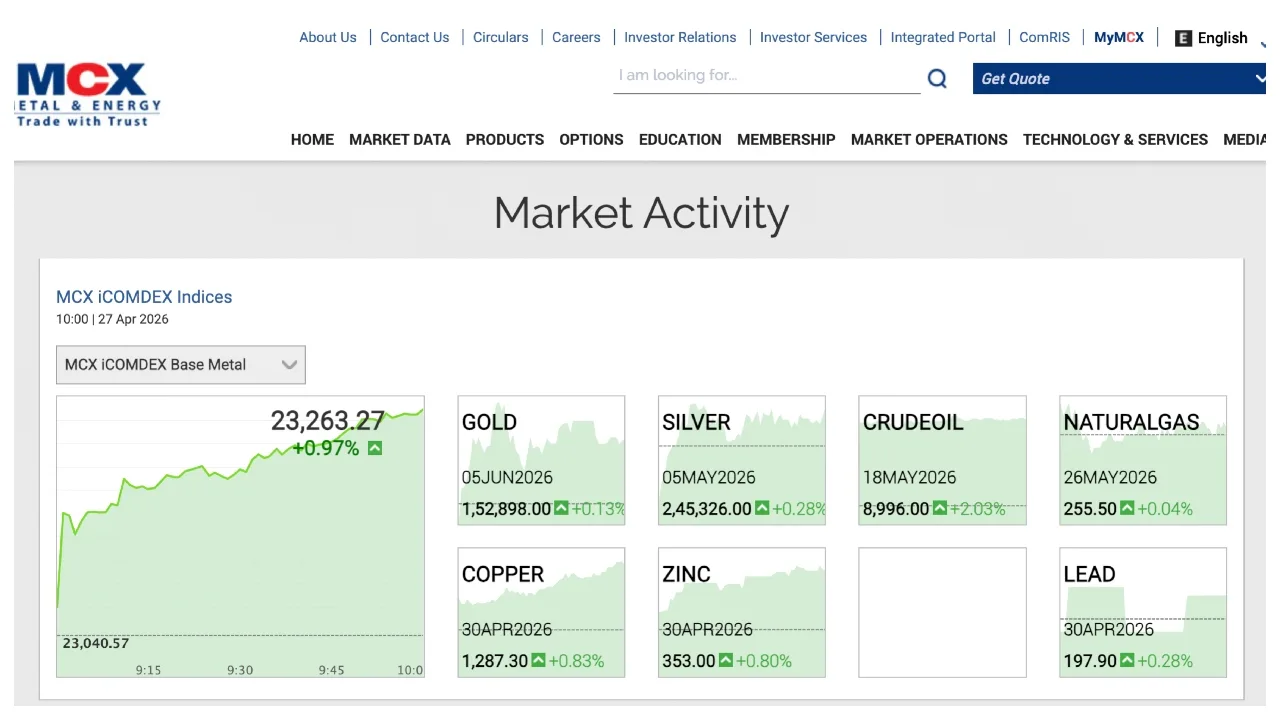Viewport: 1280px width, 720px height.
Task: Open the MEMBERSHIP menu
Action: tap(786, 140)
